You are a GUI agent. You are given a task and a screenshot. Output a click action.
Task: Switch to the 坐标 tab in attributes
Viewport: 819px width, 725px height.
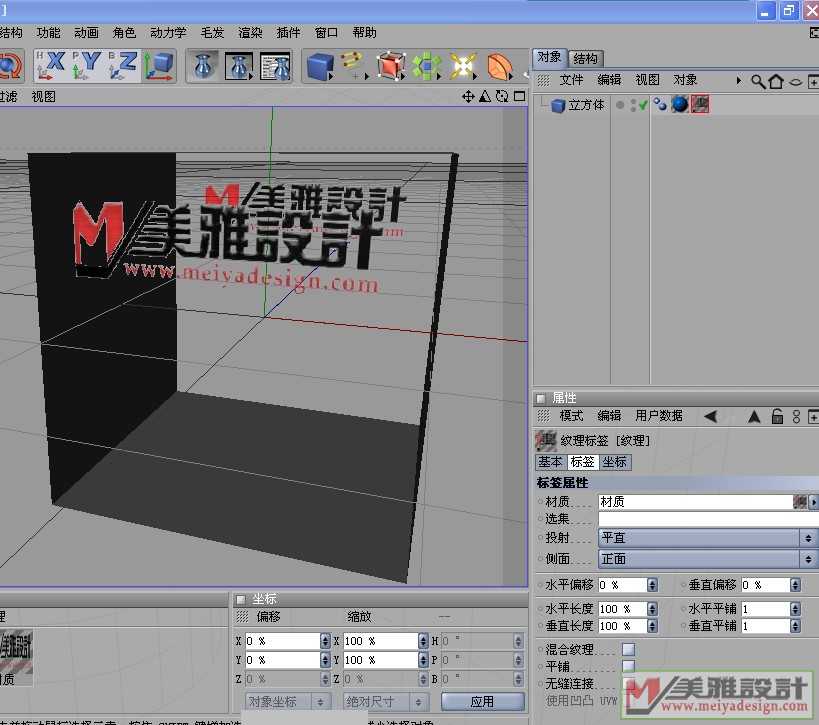[614, 462]
